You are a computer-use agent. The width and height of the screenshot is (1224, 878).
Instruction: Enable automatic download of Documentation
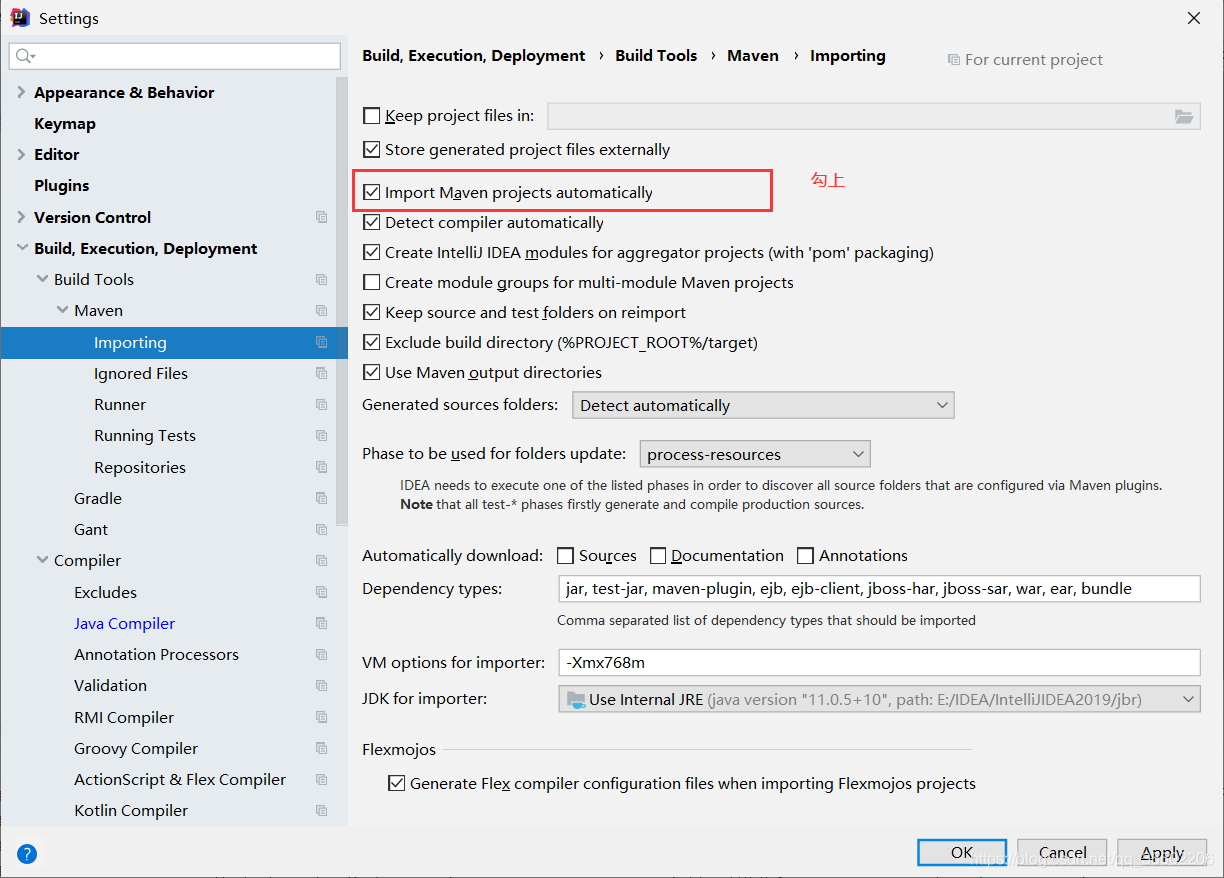[x=657, y=555]
